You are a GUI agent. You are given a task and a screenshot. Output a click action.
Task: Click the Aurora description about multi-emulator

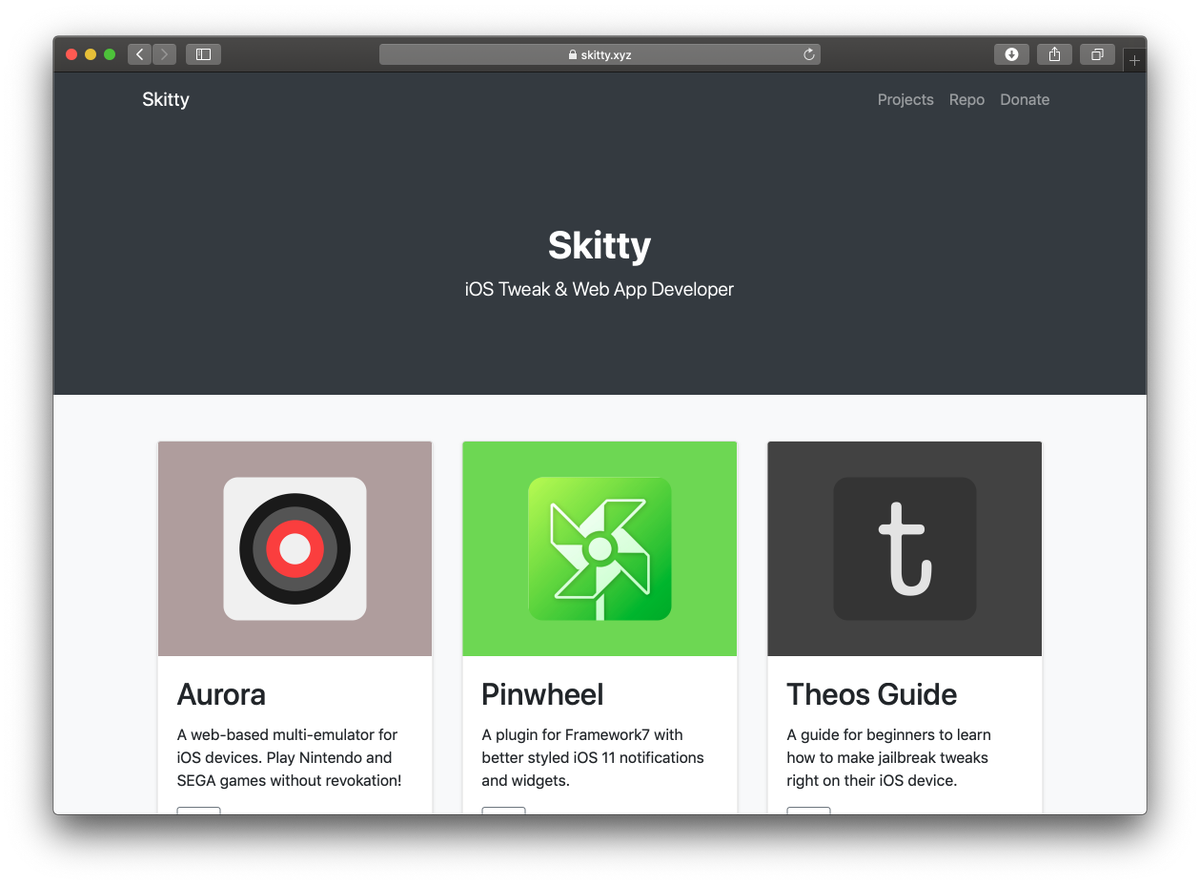tap(289, 758)
